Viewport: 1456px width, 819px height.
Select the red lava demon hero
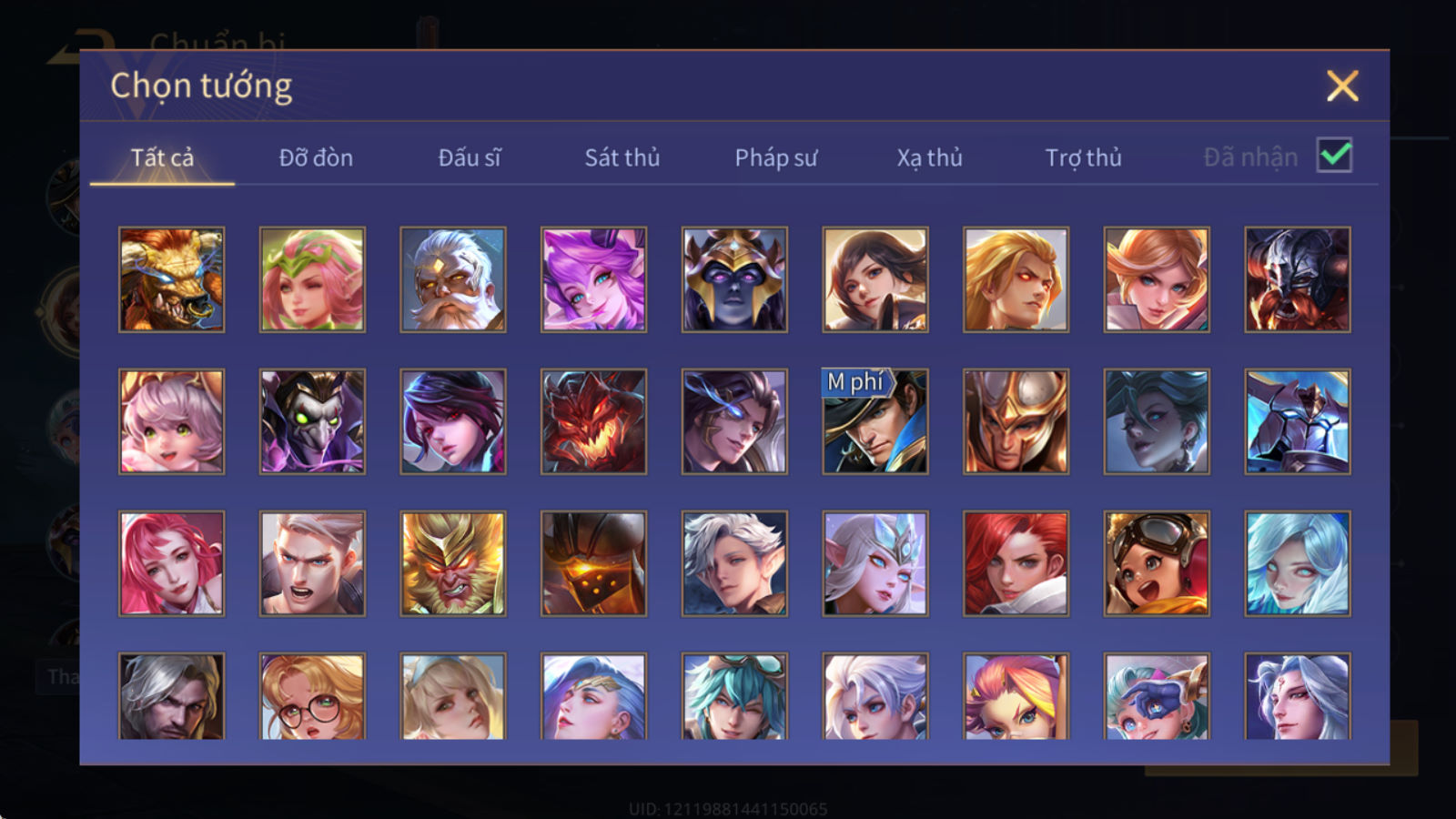[593, 421]
